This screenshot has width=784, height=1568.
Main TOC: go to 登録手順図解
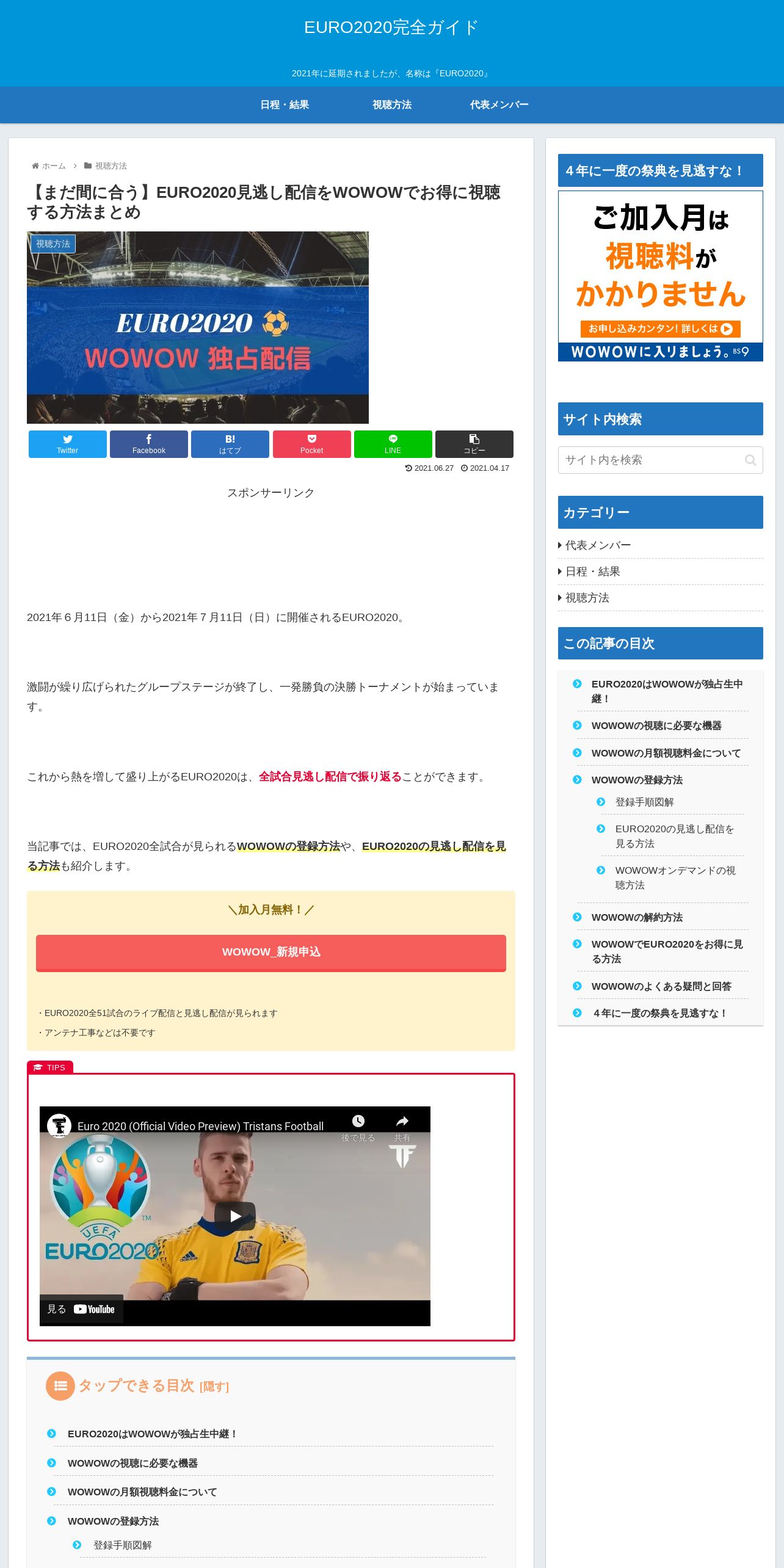(x=122, y=1545)
